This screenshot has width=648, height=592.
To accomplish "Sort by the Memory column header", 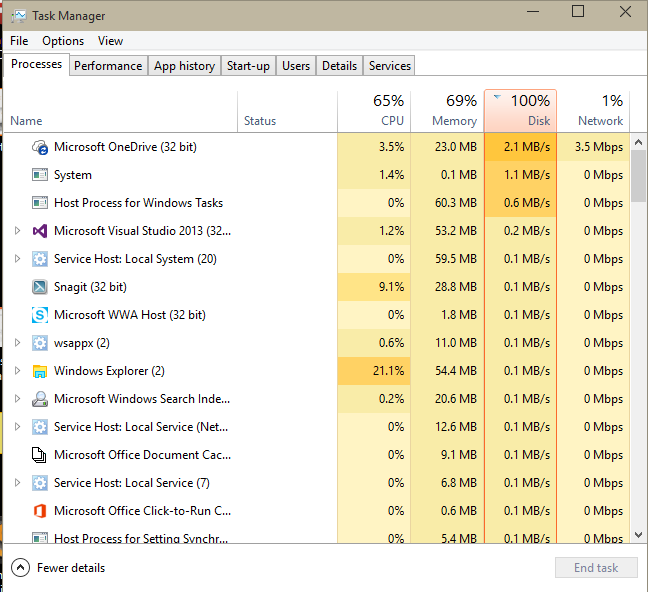I will (x=447, y=112).
